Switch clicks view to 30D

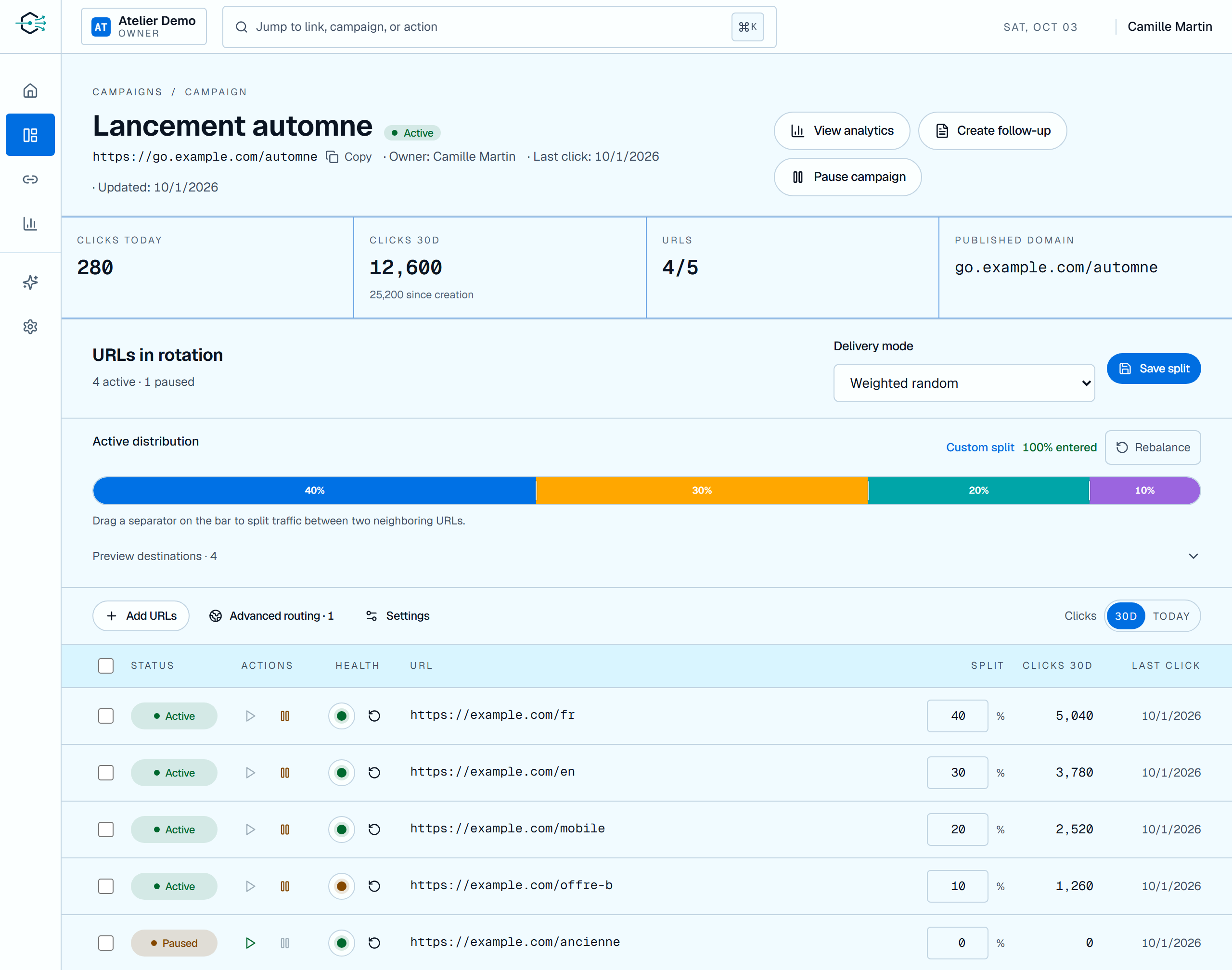(x=1125, y=616)
